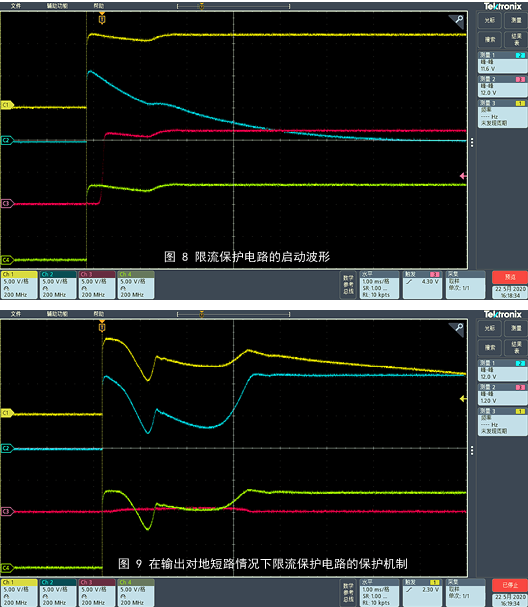Image resolution: width=528 pixels, height=607 pixels.
Task: Click the red 预览 acquisition button
Action: tap(509, 277)
